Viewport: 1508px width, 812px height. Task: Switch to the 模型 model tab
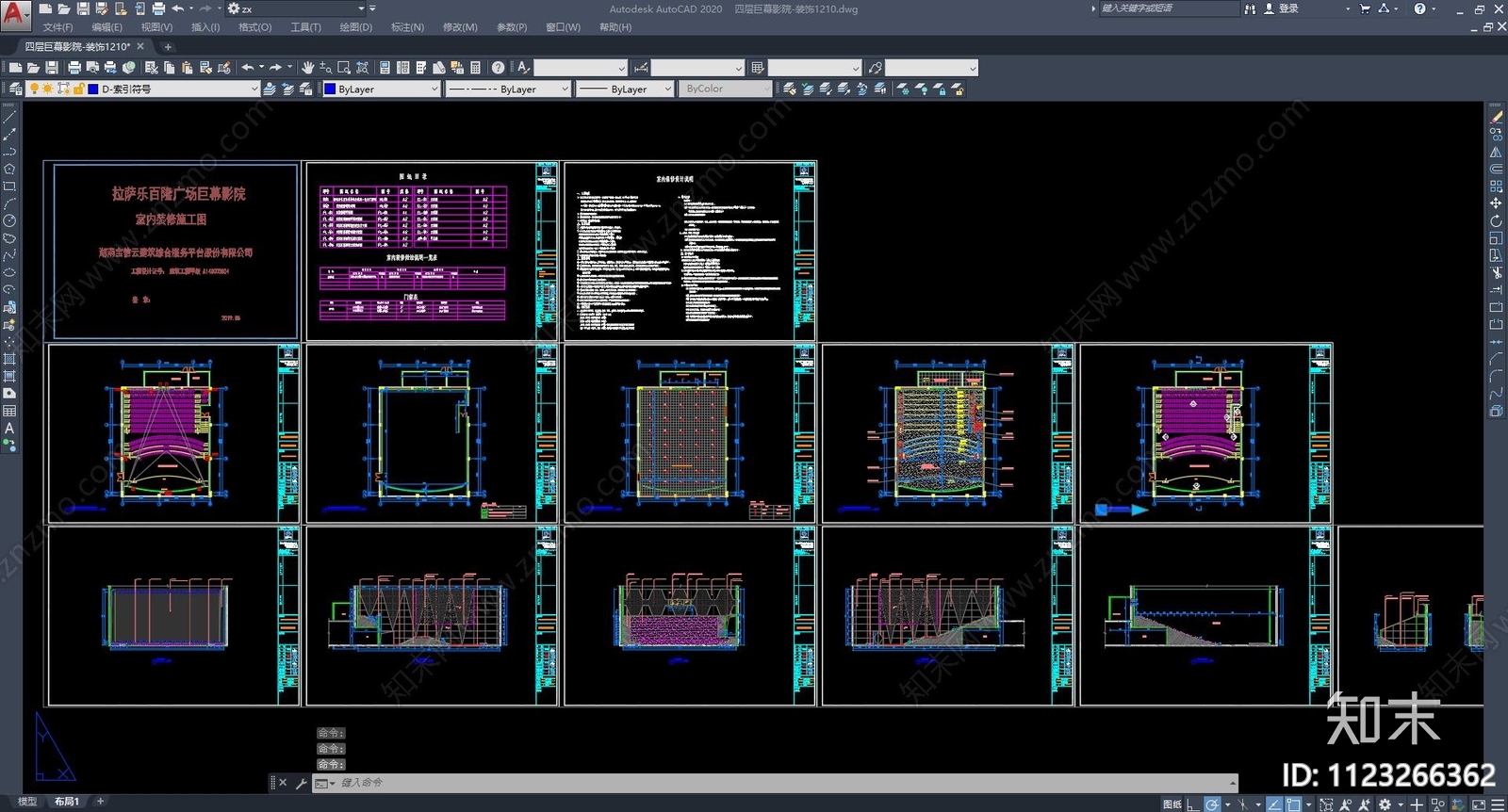pos(27,802)
